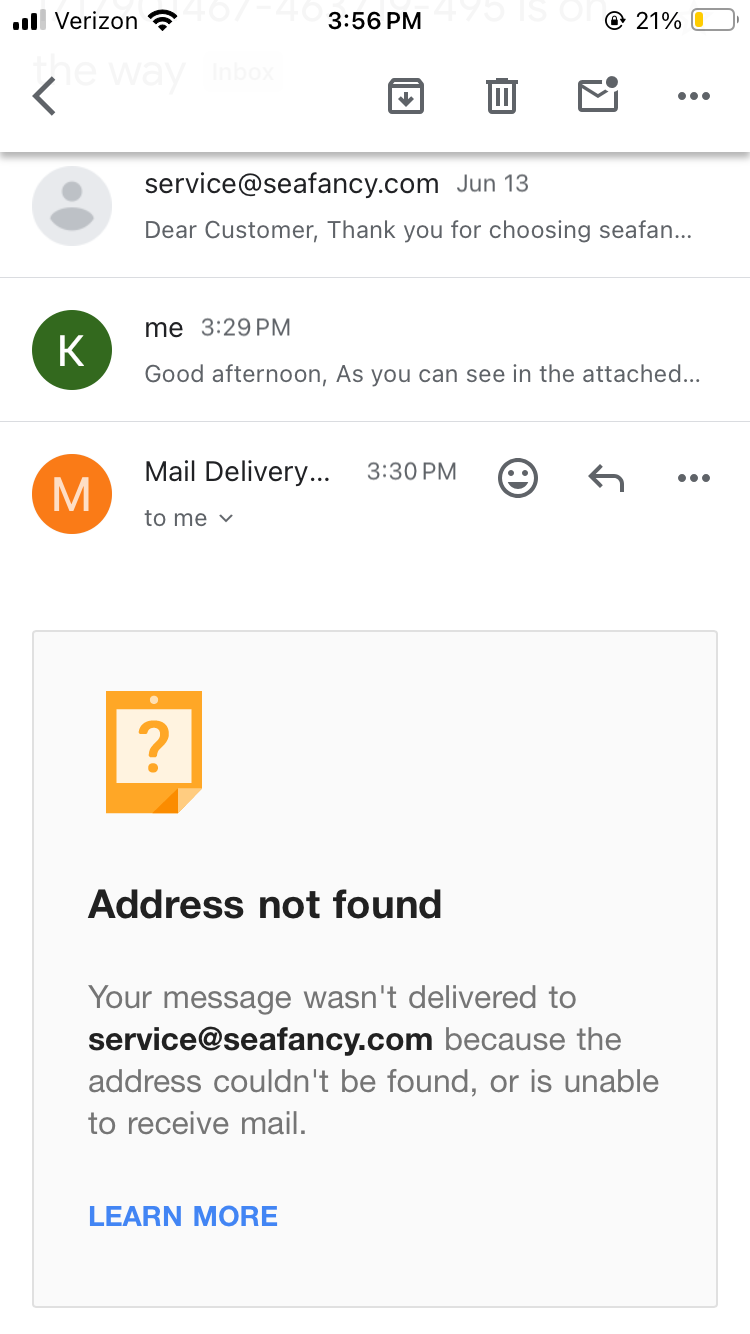
Task: Tap the Inbox label in the header
Action: tap(243, 72)
